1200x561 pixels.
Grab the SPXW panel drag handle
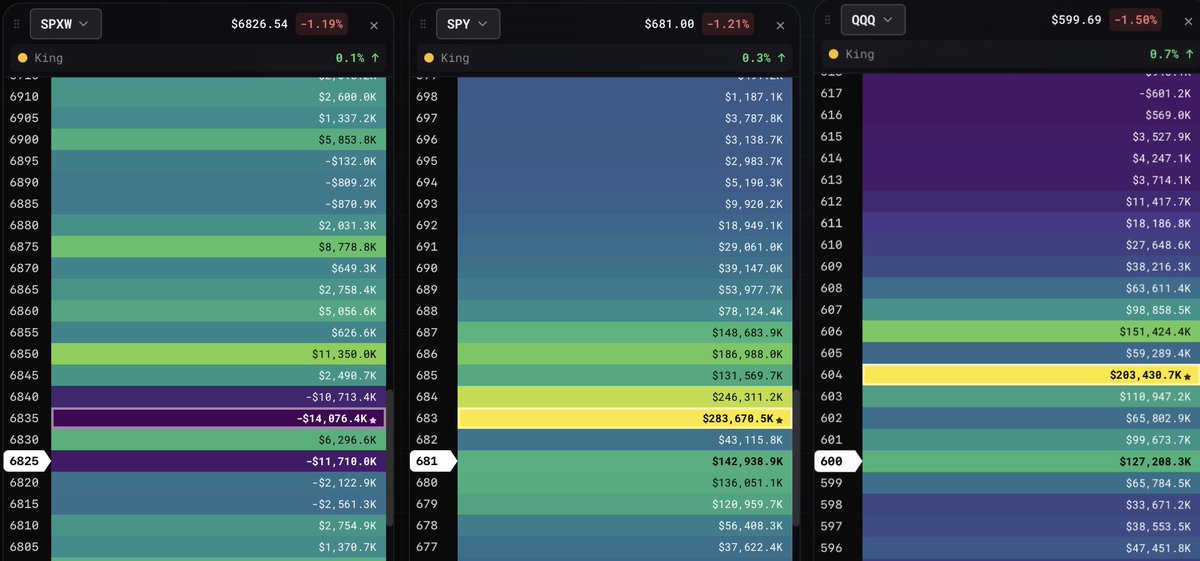click(x=15, y=23)
